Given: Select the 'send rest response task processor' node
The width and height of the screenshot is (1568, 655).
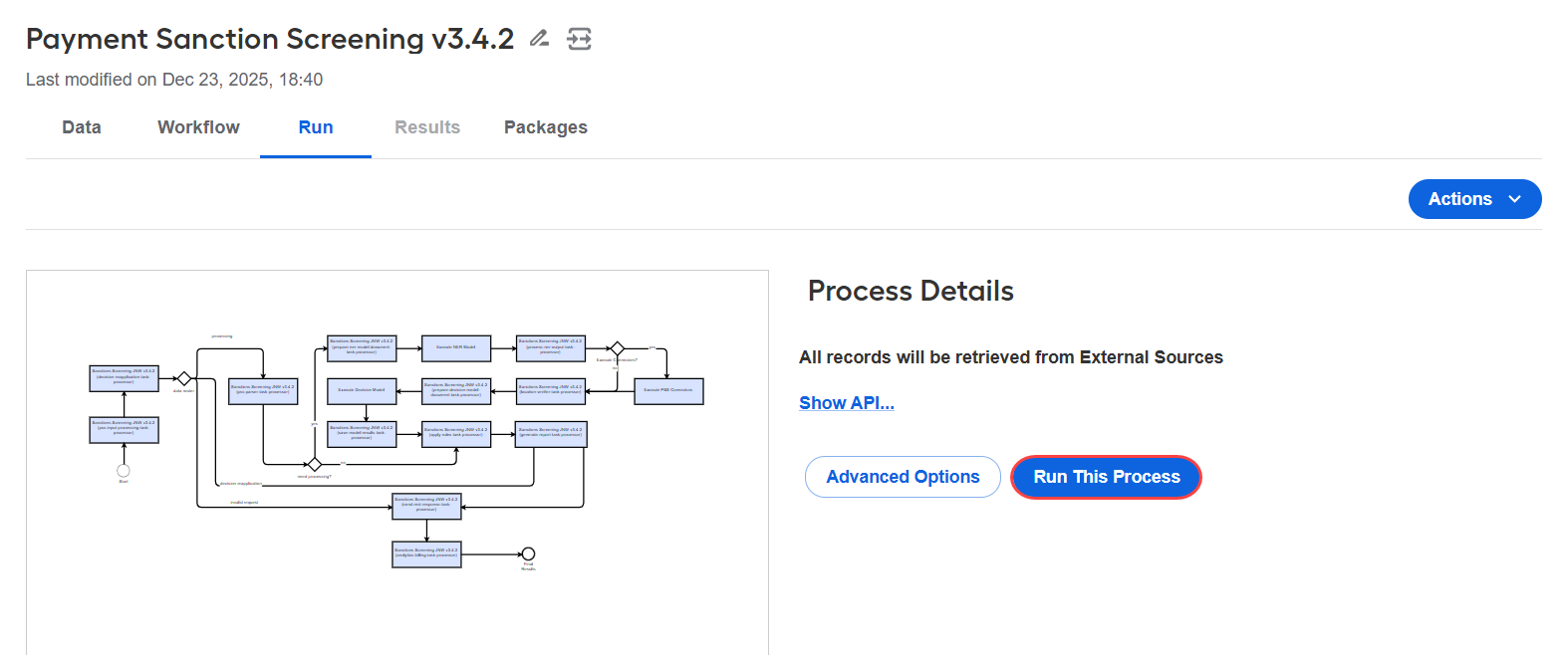Looking at the screenshot, I should (426, 507).
